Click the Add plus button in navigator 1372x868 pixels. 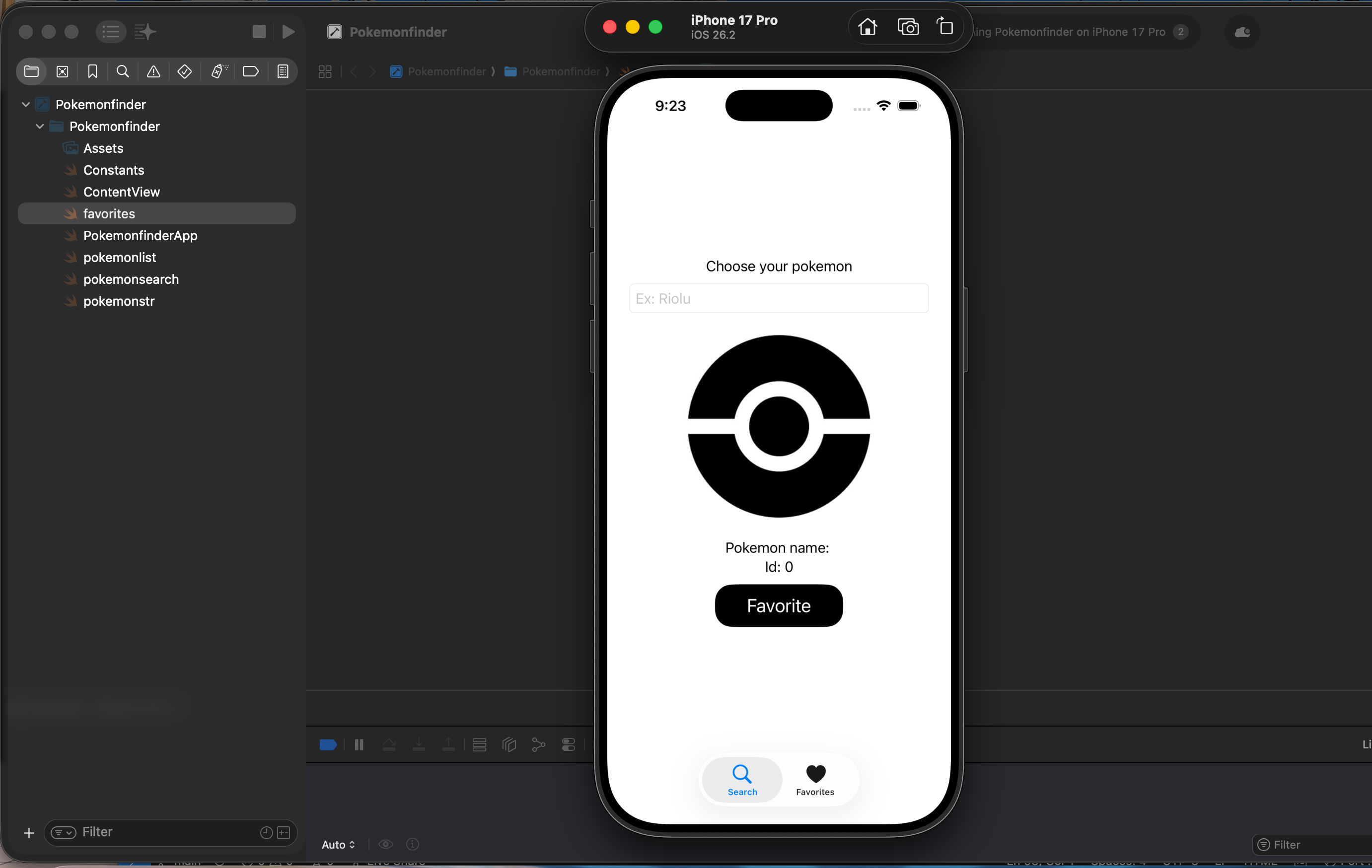(x=28, y=833)
